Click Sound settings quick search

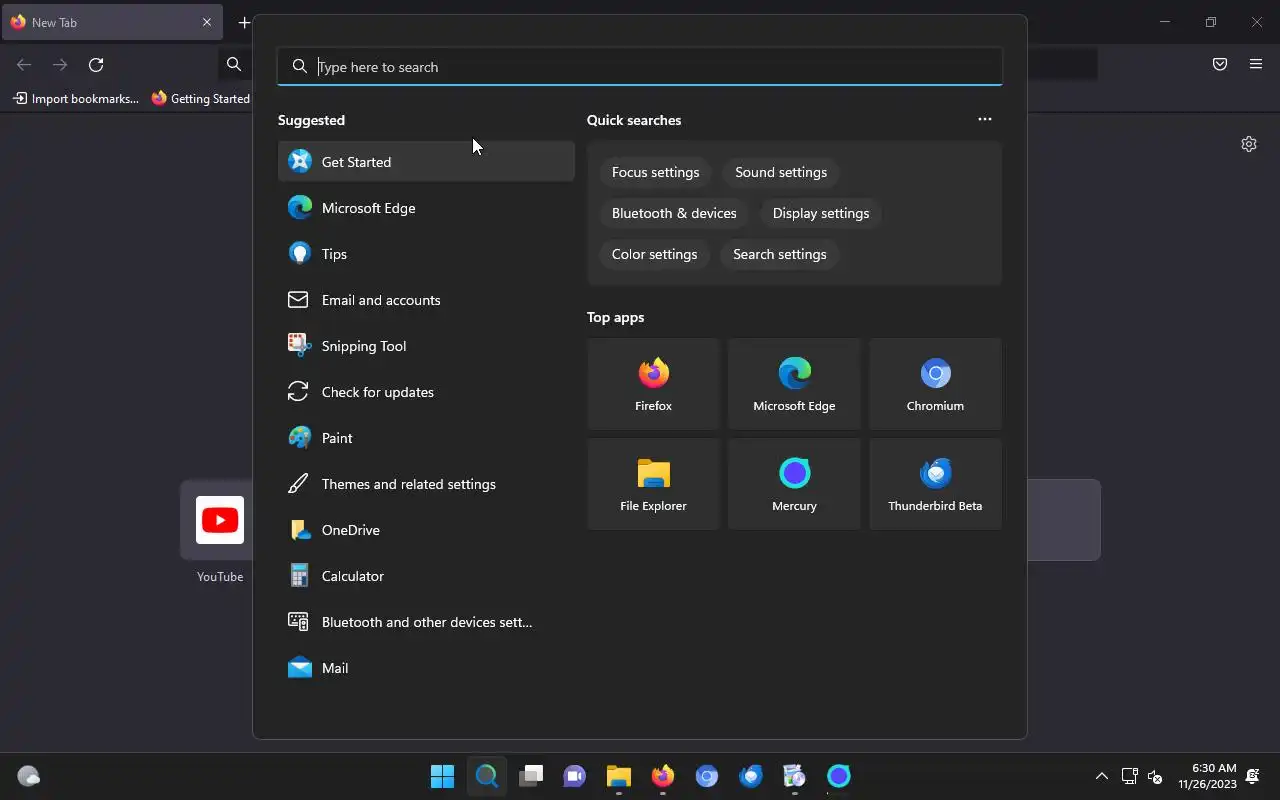pos(781,172)
